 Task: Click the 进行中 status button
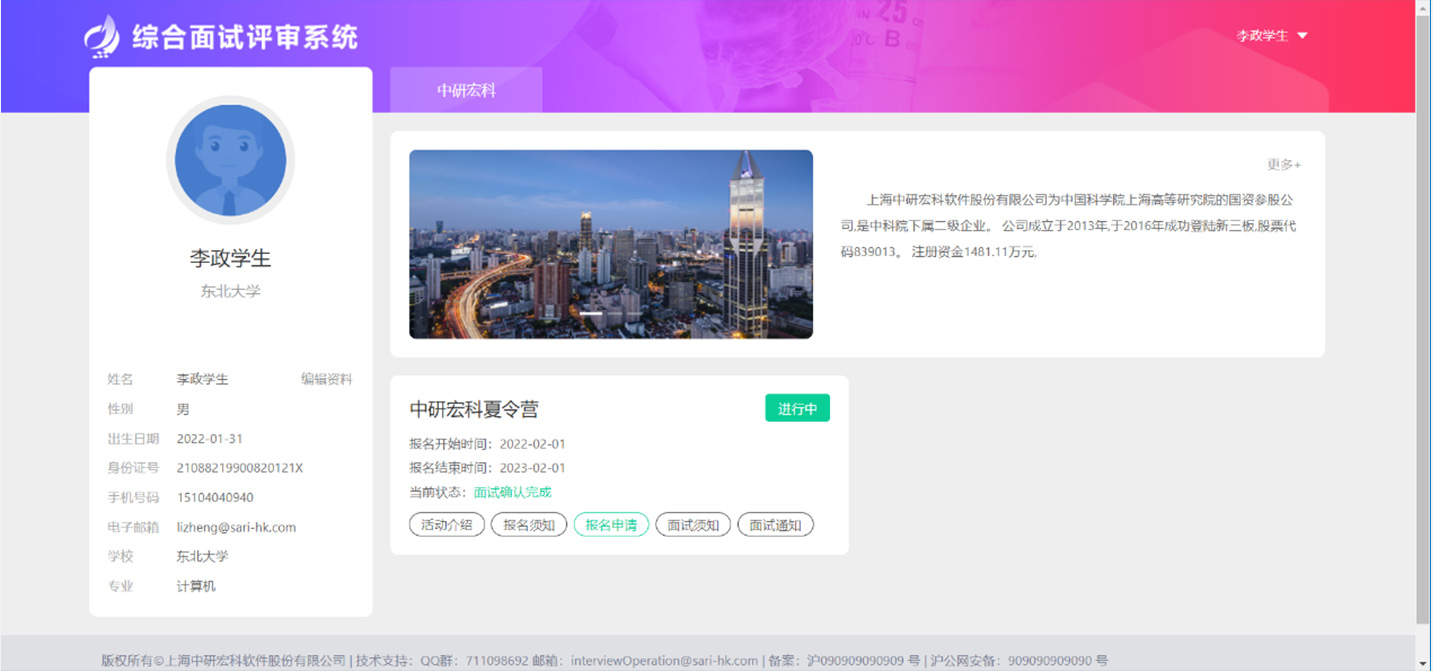tap(798, 408)
